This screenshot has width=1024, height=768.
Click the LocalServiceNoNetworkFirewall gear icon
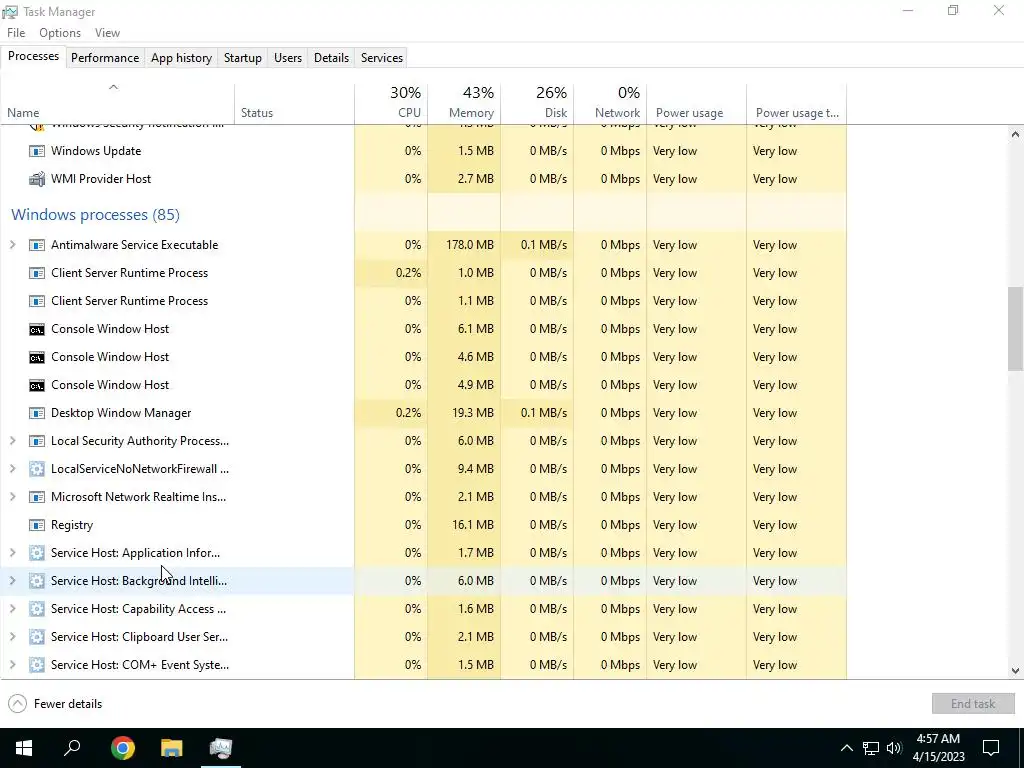click(37, 469)
